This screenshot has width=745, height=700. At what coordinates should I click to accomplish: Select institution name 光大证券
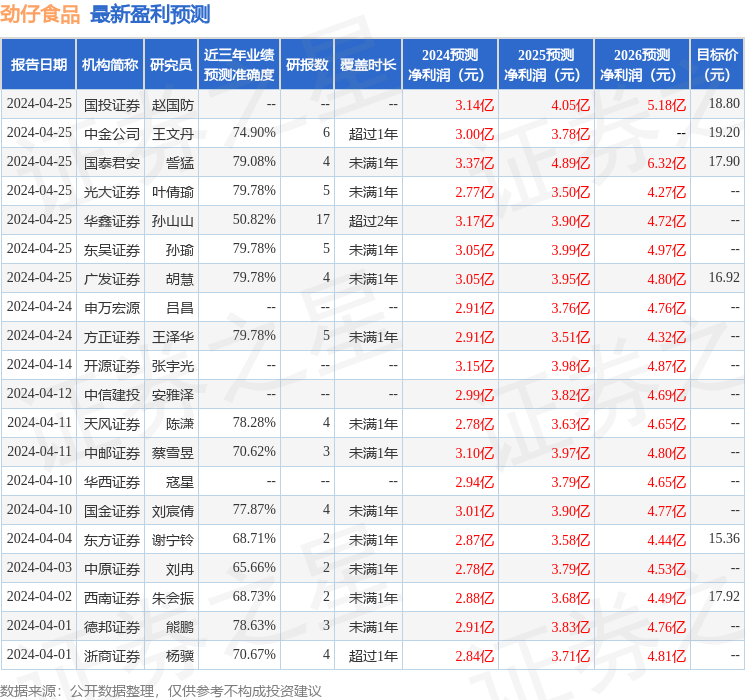112,192
